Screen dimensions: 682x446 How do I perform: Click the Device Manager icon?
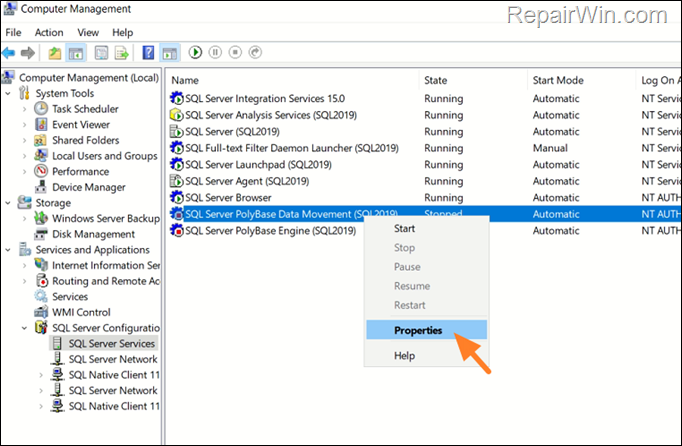click(41, 187)
